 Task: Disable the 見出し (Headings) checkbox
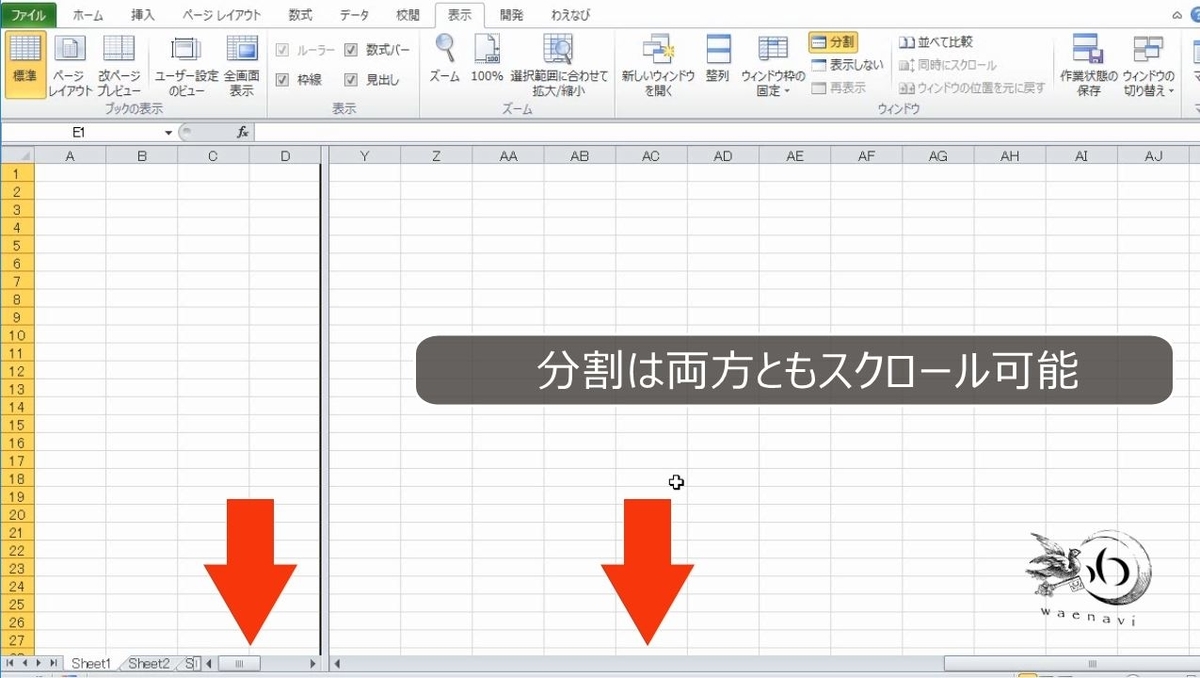click(x=351, y=80)
